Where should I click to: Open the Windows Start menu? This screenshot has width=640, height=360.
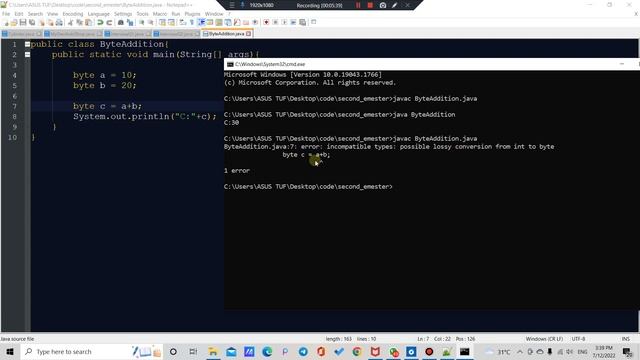point(10,351)
